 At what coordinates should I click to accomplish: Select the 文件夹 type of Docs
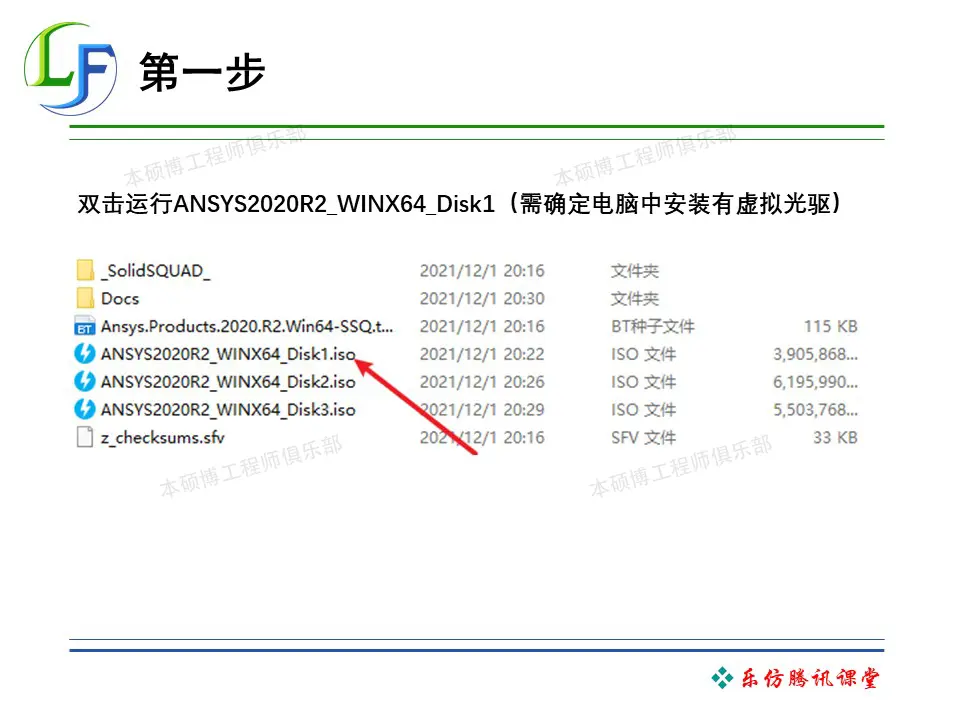tap(635, 299)
